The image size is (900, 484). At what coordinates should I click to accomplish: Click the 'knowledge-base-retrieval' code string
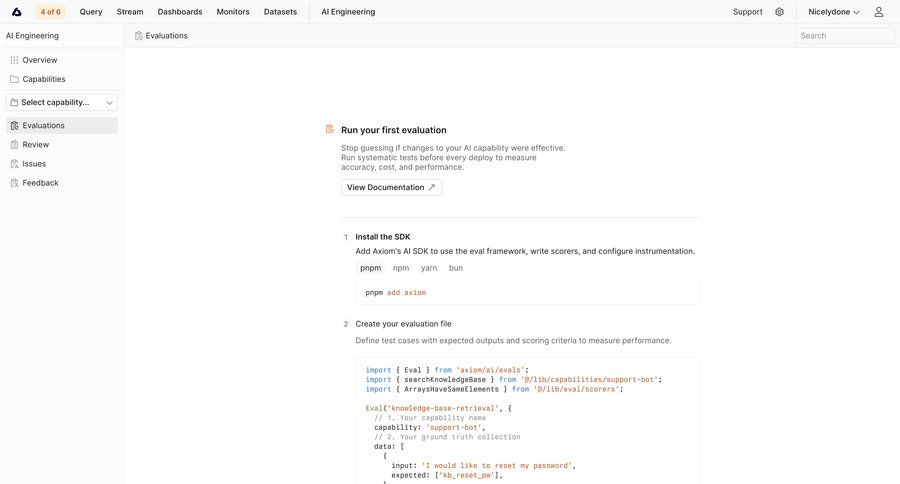coord(441,408)
